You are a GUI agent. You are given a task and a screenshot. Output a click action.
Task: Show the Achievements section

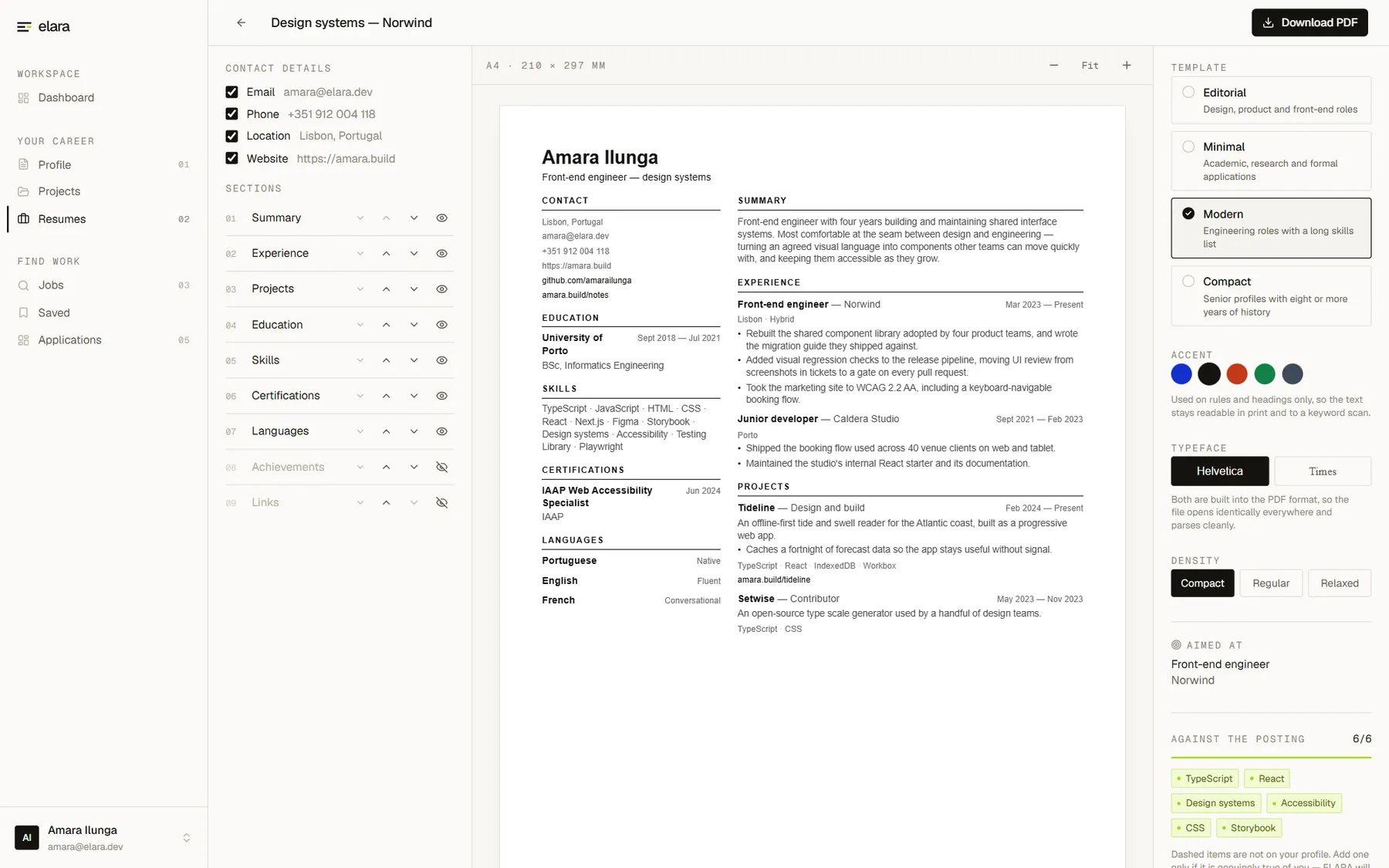point(442,467)
